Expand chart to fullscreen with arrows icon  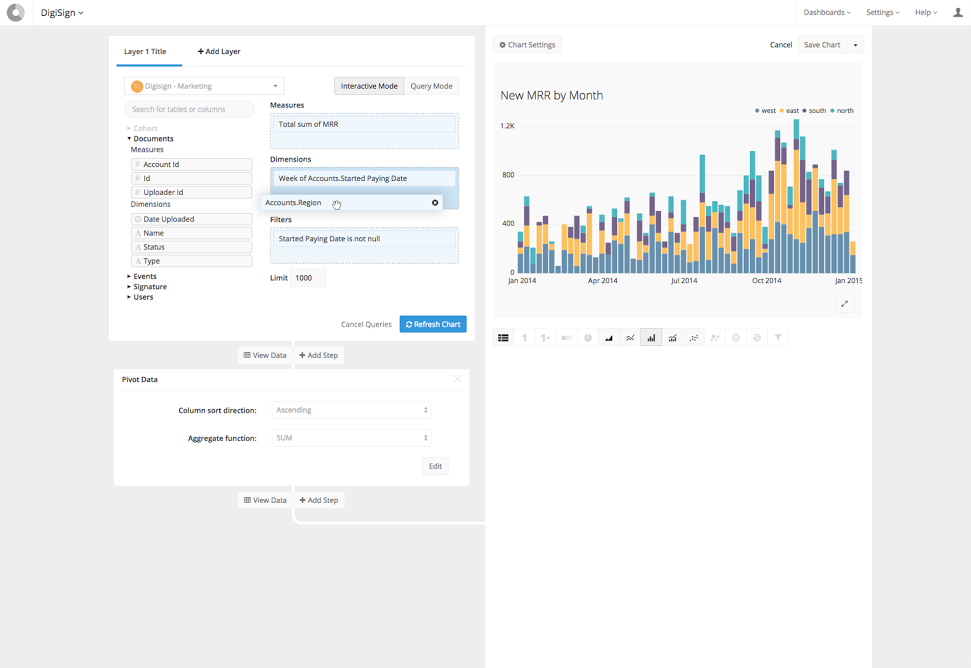coord(845,303)
